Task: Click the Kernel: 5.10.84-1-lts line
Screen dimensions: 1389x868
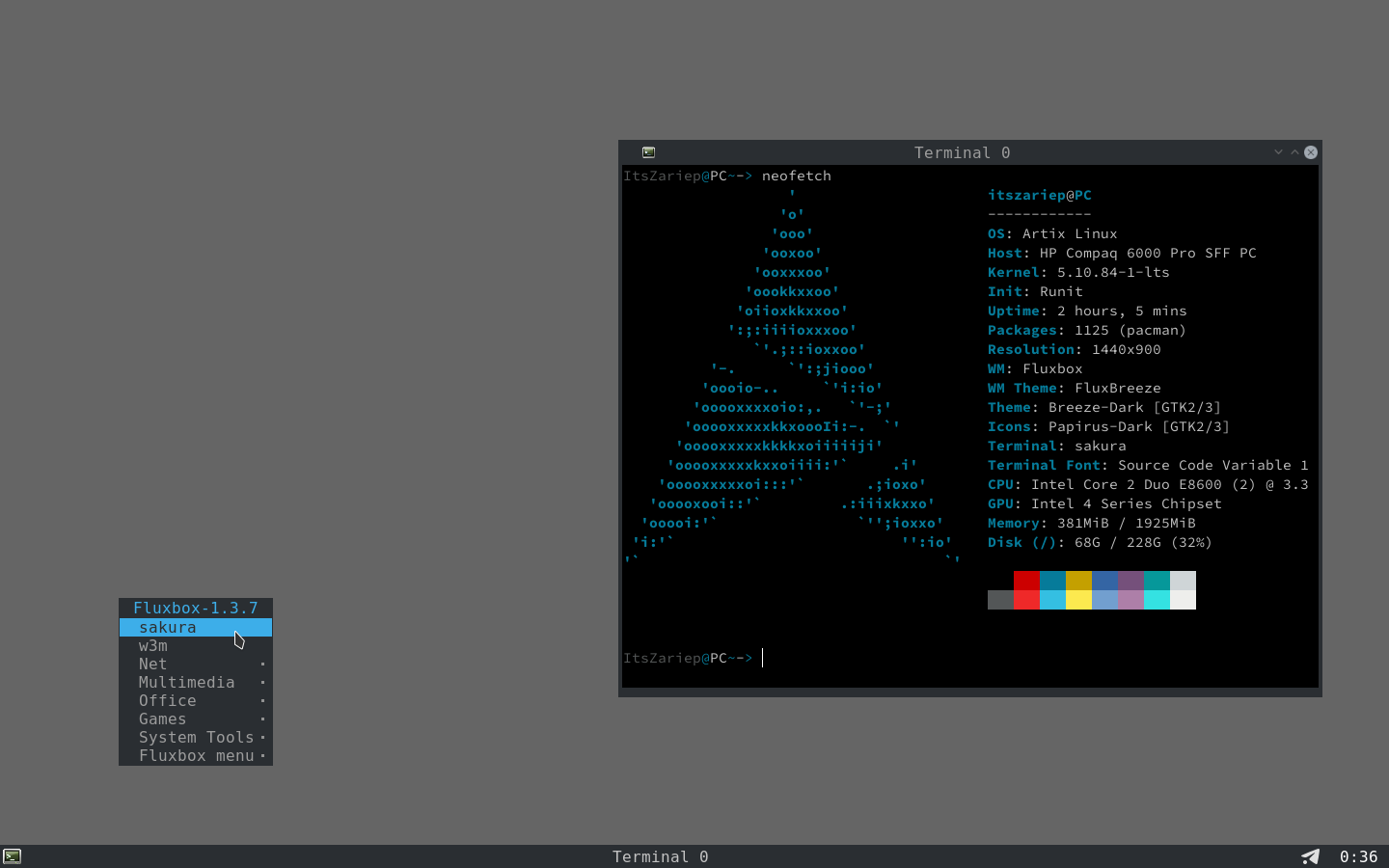Action: click(1078, 272)
